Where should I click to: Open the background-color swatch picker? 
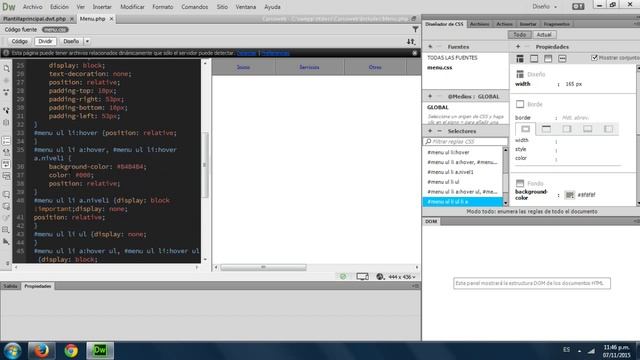point(569,195)
